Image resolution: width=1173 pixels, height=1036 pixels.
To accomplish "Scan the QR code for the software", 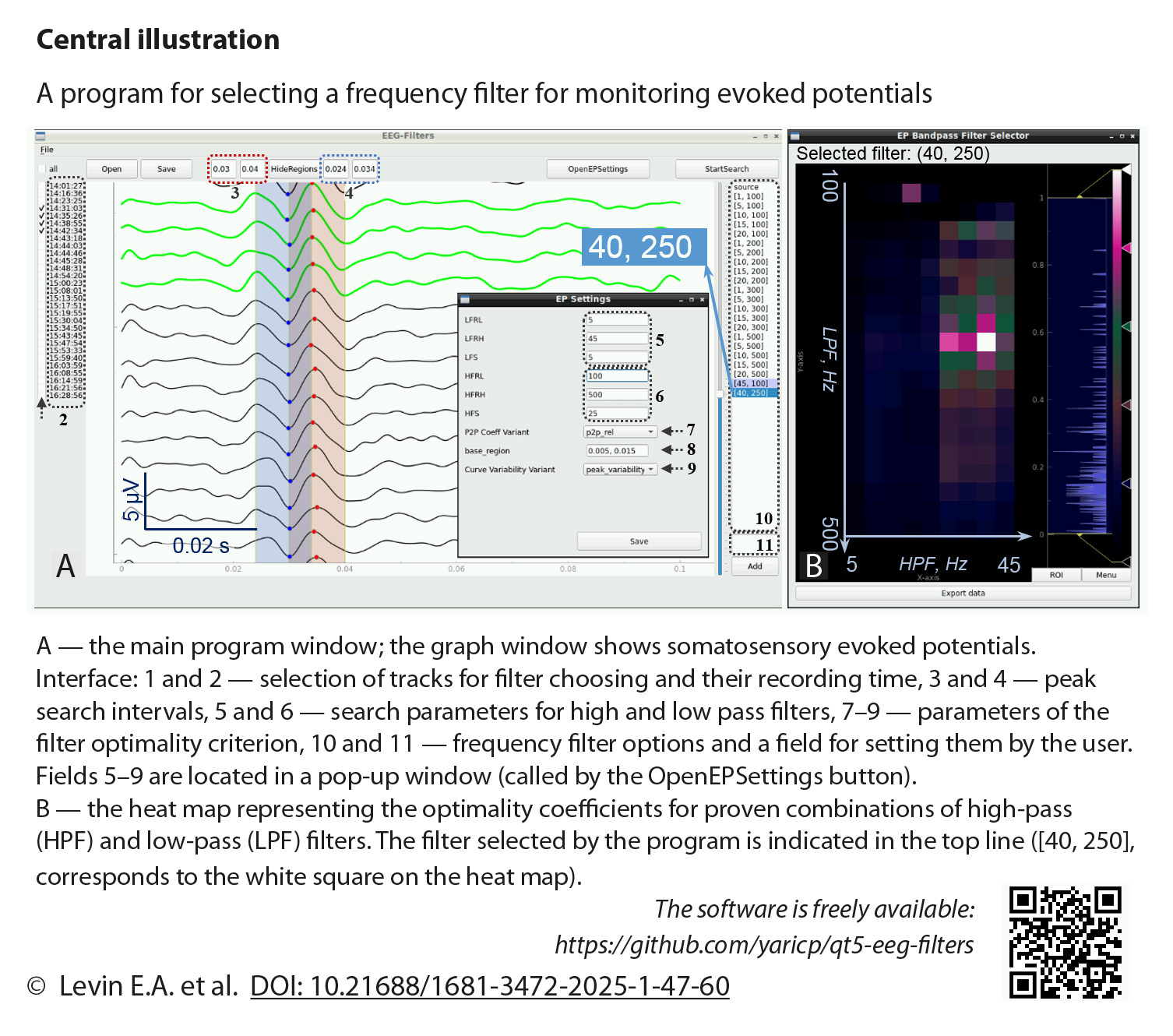I will [1065, 943].
